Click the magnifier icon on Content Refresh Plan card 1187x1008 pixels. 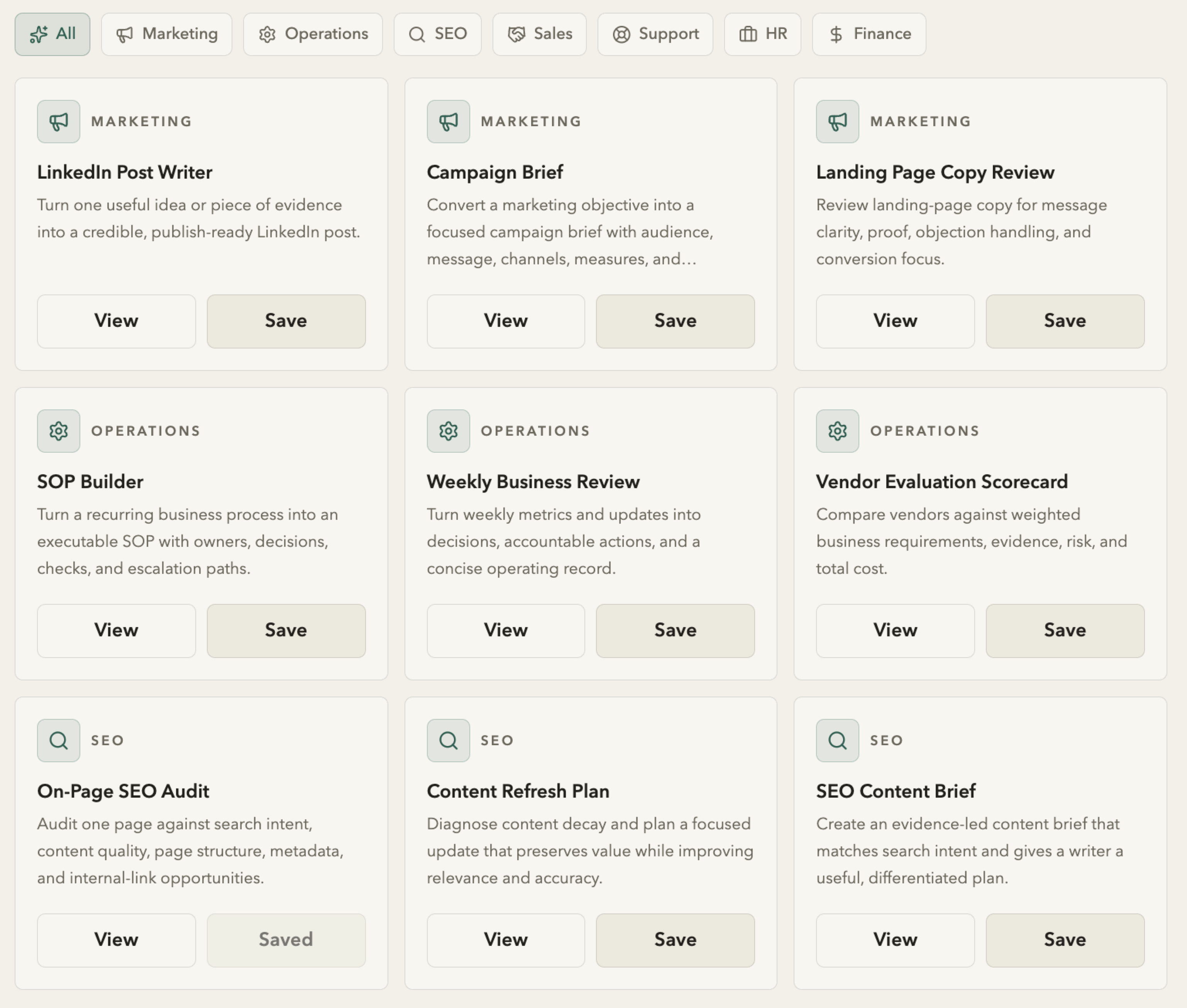click(448, 741)
